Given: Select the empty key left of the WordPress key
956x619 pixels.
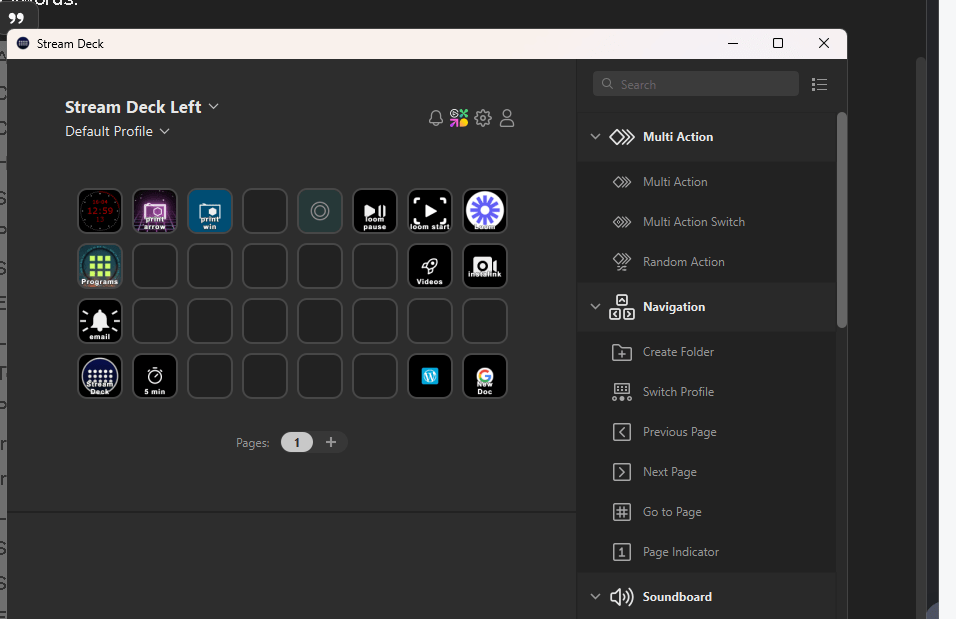Looking at the screenshot, I should [375, 376].
